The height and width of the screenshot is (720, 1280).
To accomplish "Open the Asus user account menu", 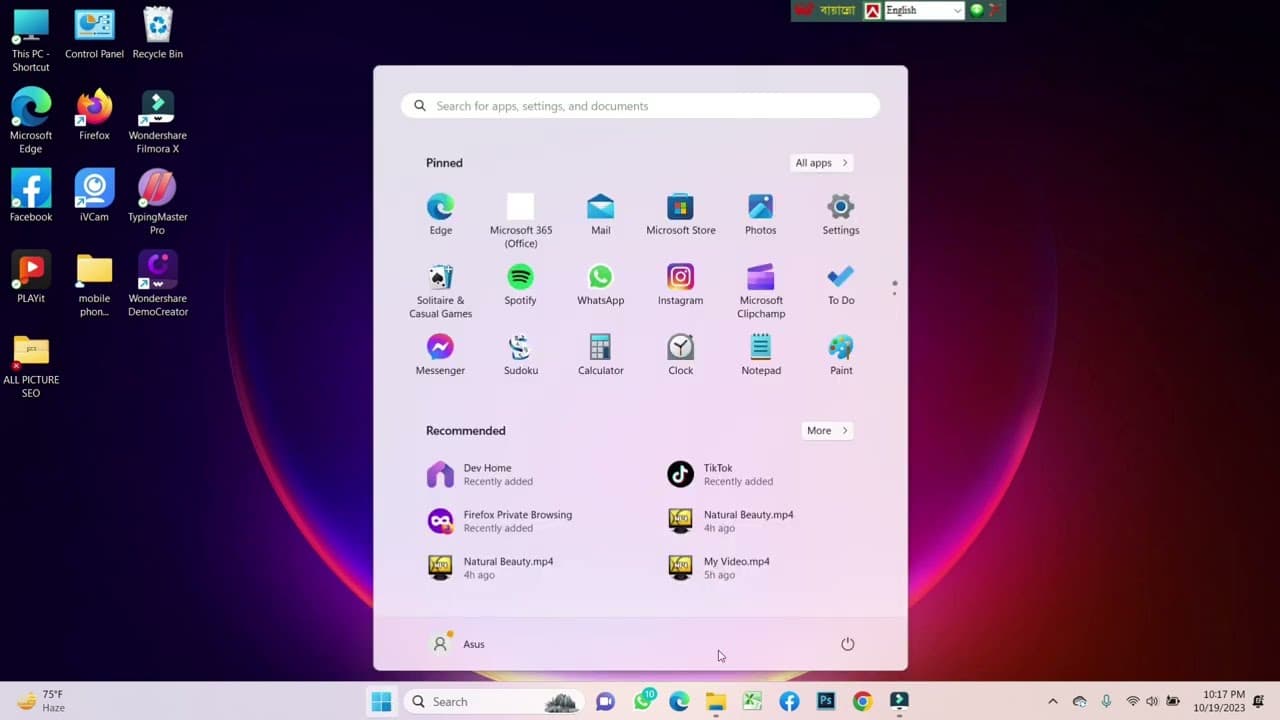I will tap(458, 644).
